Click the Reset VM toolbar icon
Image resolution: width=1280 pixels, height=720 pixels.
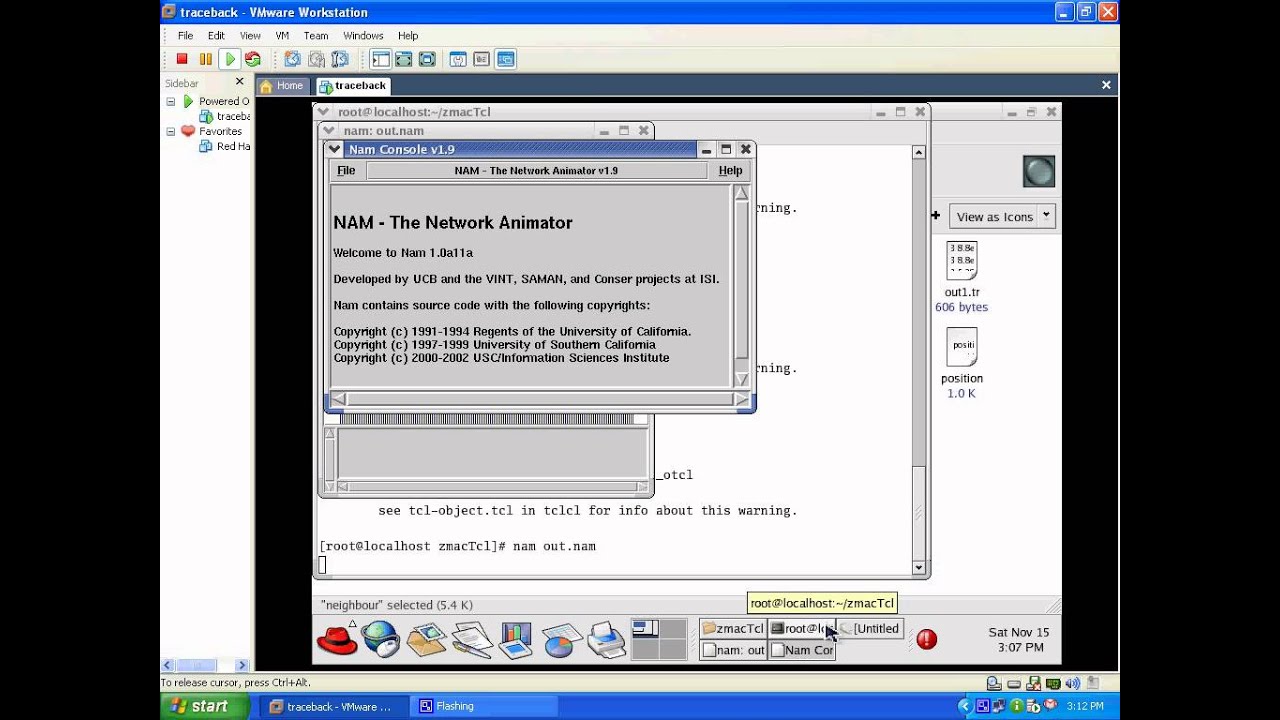coord(252,59)
